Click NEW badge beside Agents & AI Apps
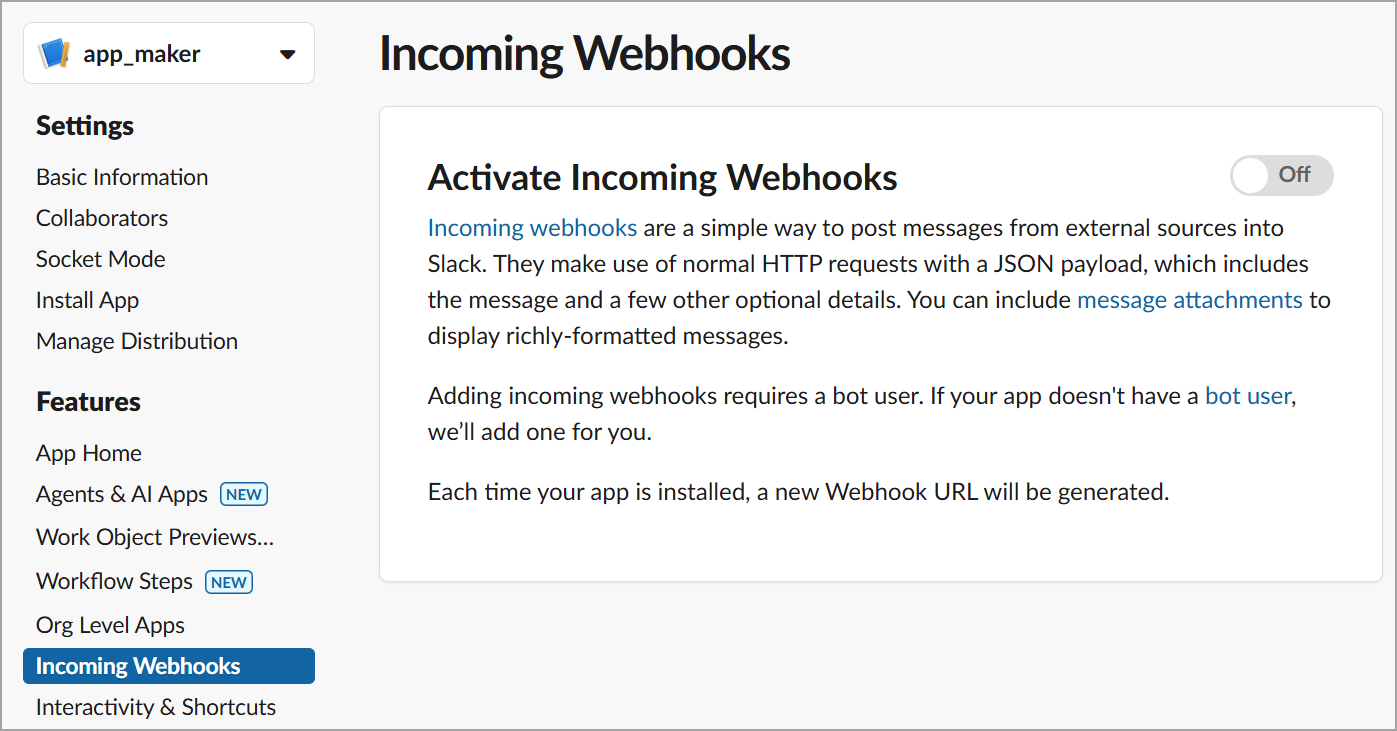This screenshot has width=1397, height=731. (x=244, y=494)
